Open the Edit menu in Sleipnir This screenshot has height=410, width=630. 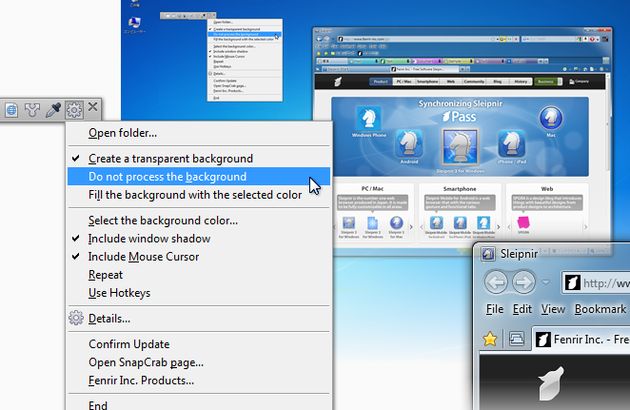click(522, 309)
